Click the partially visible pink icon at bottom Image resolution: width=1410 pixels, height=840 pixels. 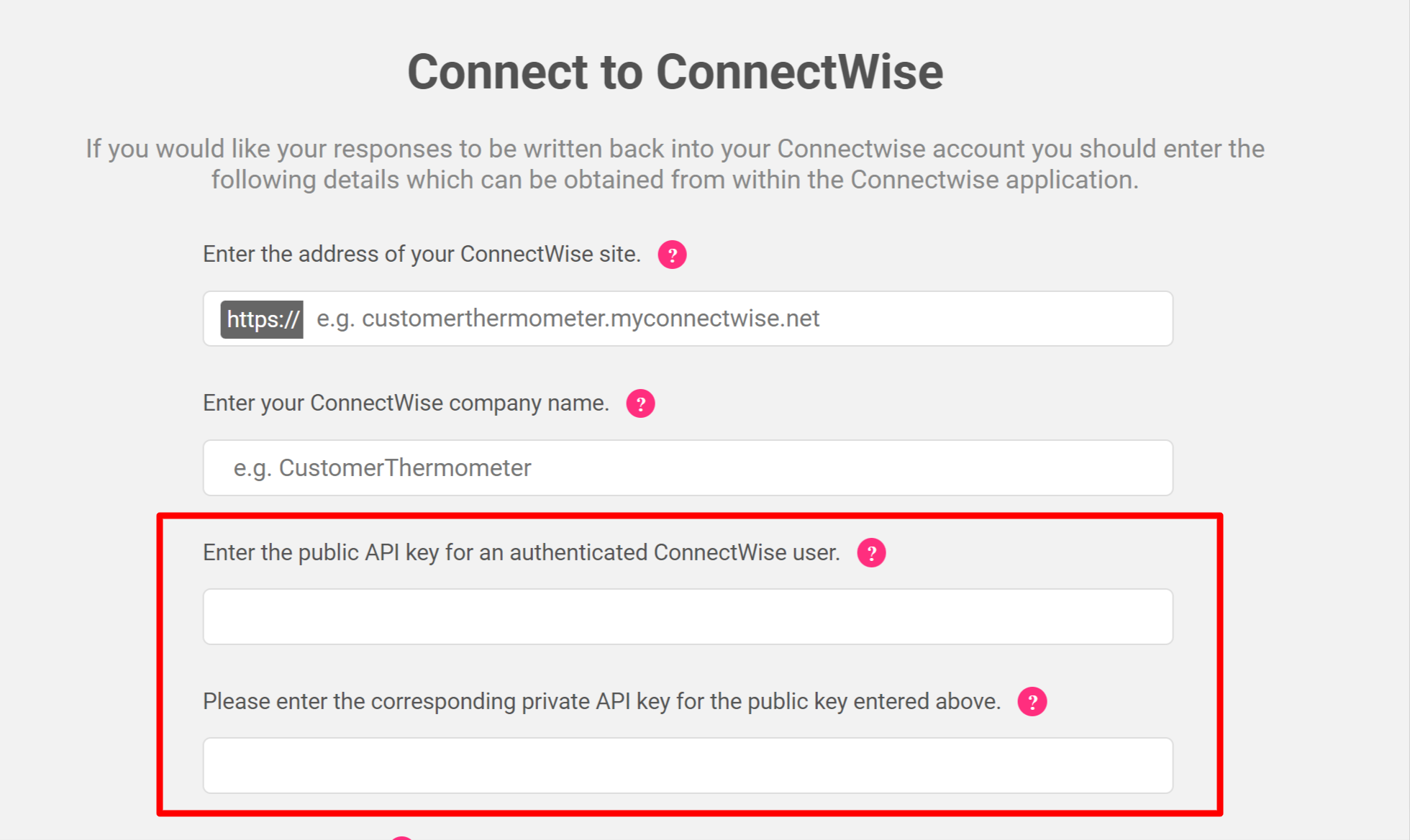pyautogui.click(x=401, y=837)
